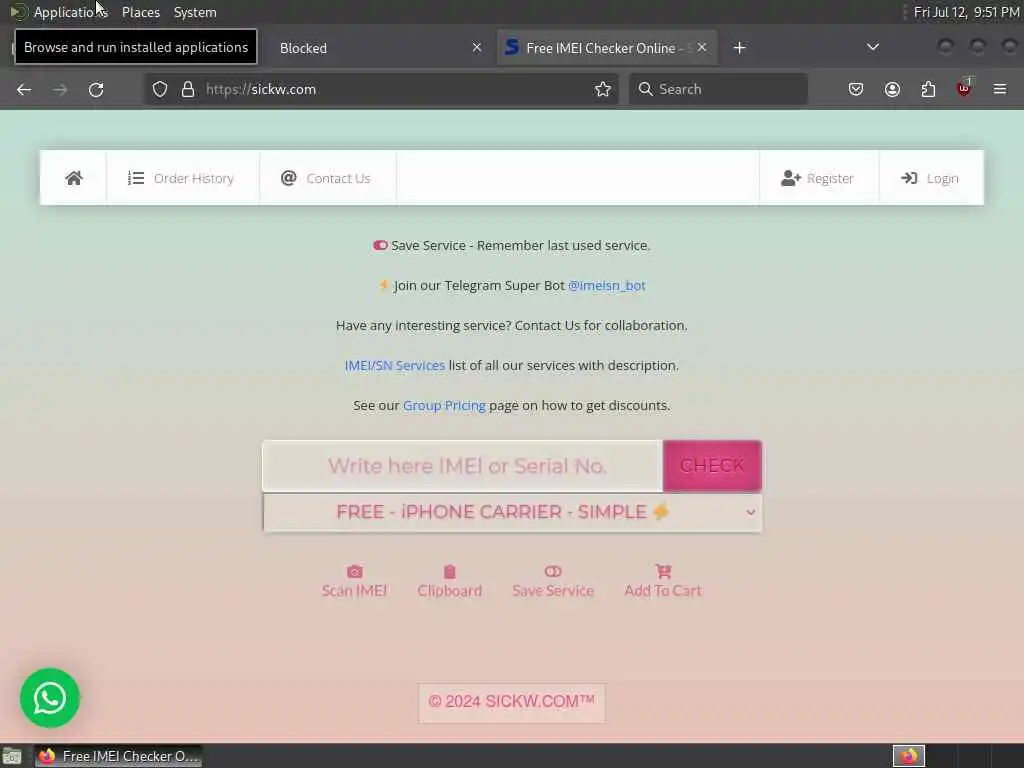Focus the IMEI or Serial No. field
This screenshot has height=768, width=1024.
point(462,466)
